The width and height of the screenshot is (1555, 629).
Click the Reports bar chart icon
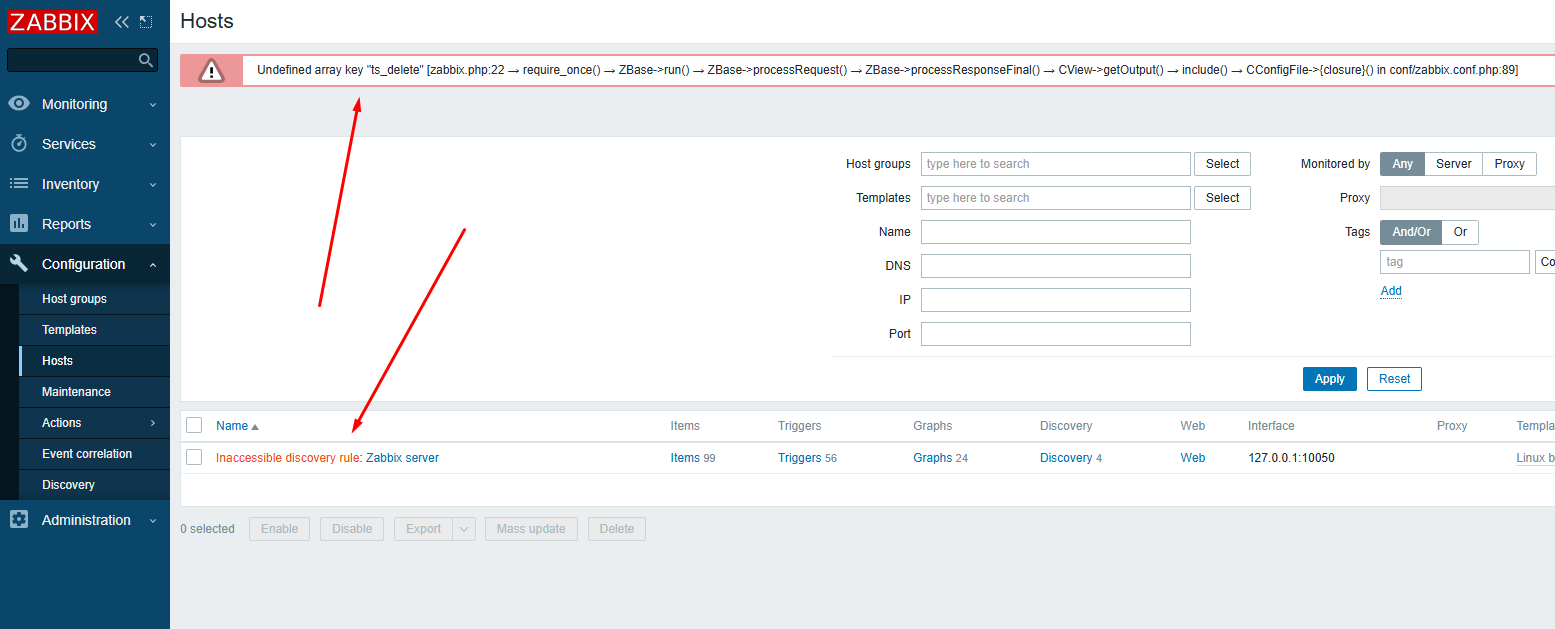coord(19,224)
